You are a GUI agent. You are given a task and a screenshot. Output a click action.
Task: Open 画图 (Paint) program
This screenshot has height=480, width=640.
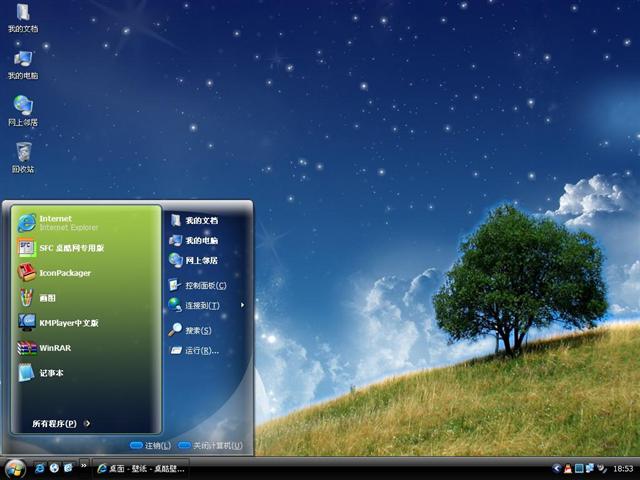[47, 298]
